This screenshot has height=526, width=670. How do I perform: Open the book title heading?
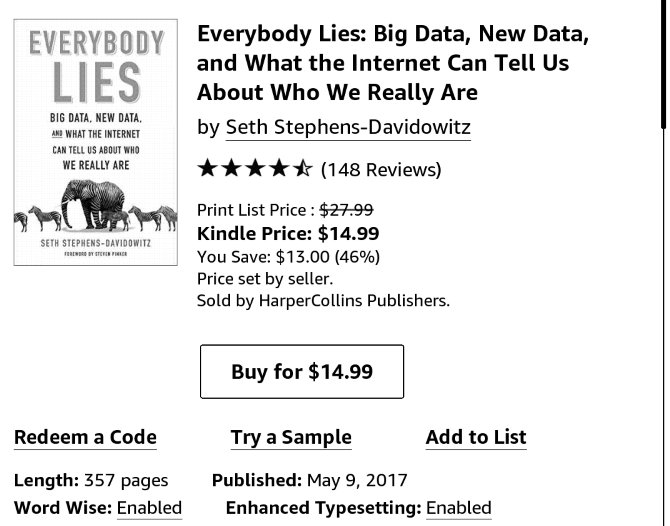(x=393, y=63)
